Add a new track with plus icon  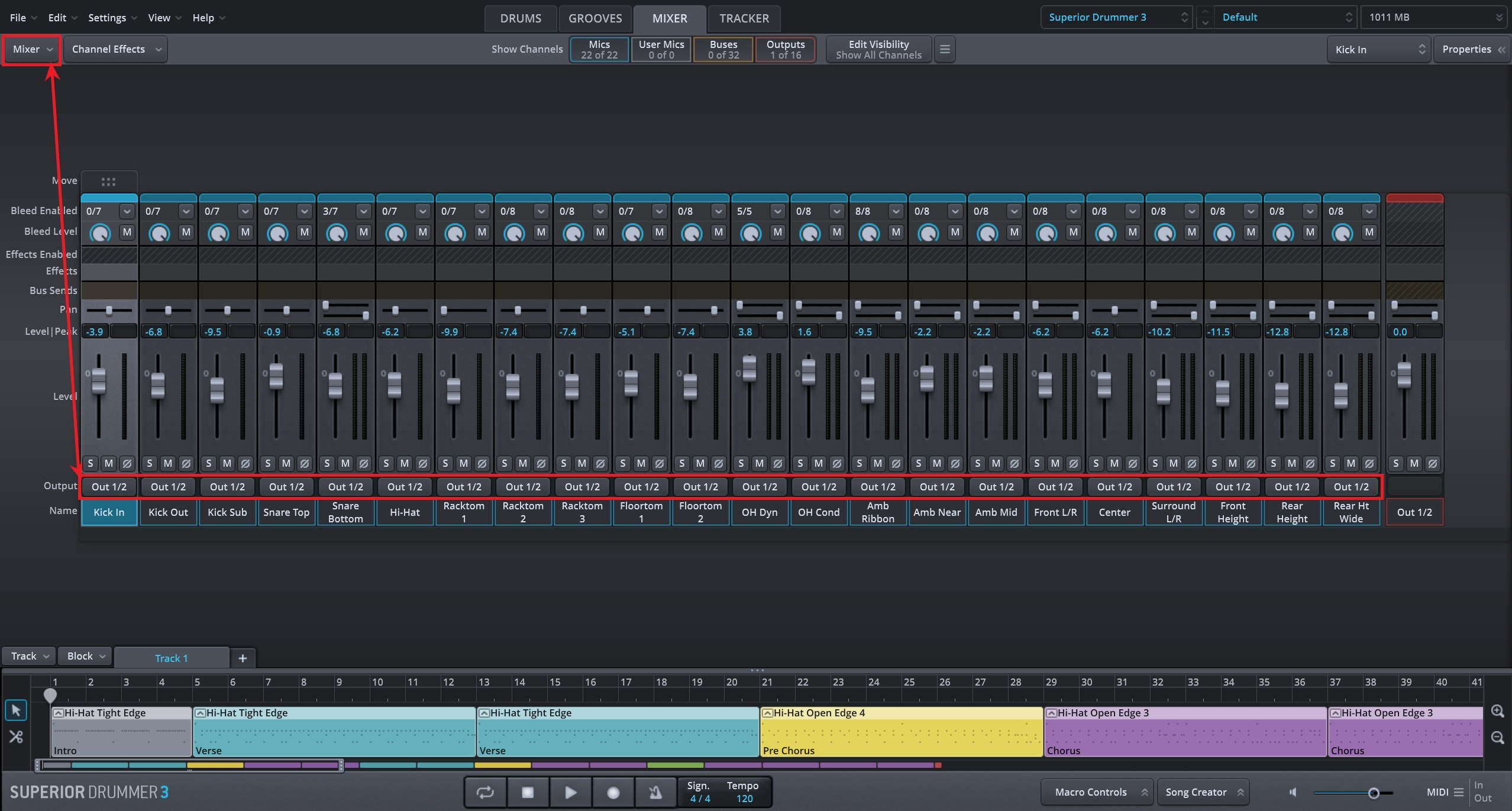pos(243,658)
